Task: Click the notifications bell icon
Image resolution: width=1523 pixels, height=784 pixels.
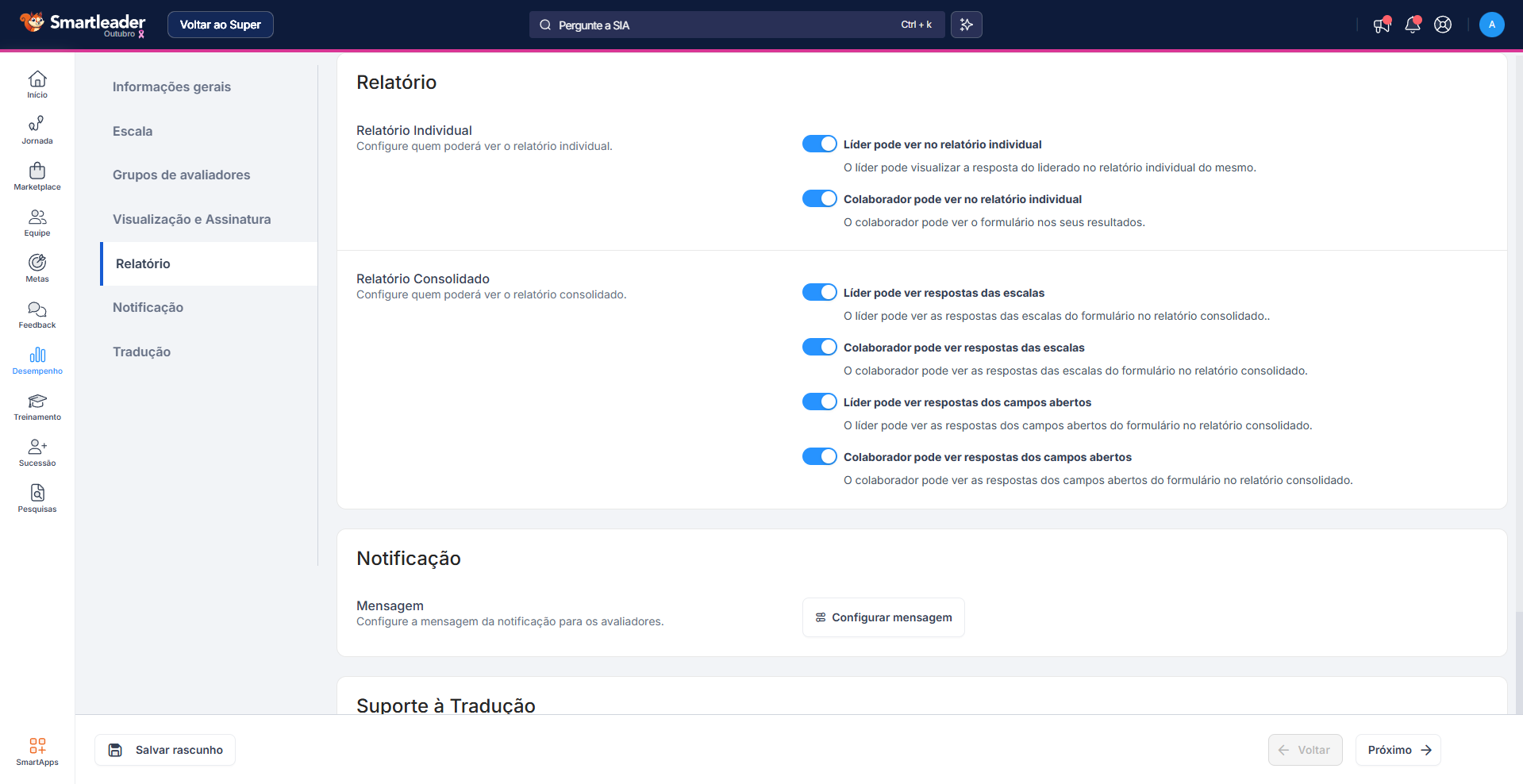Action: tap(1412, 25)
